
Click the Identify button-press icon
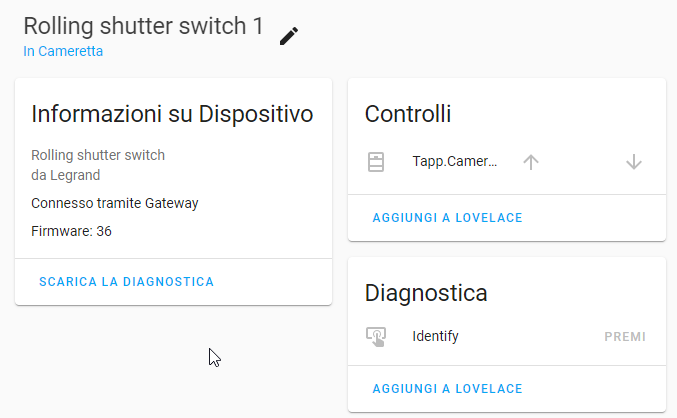pyautogui.click(x=376, y=337)
